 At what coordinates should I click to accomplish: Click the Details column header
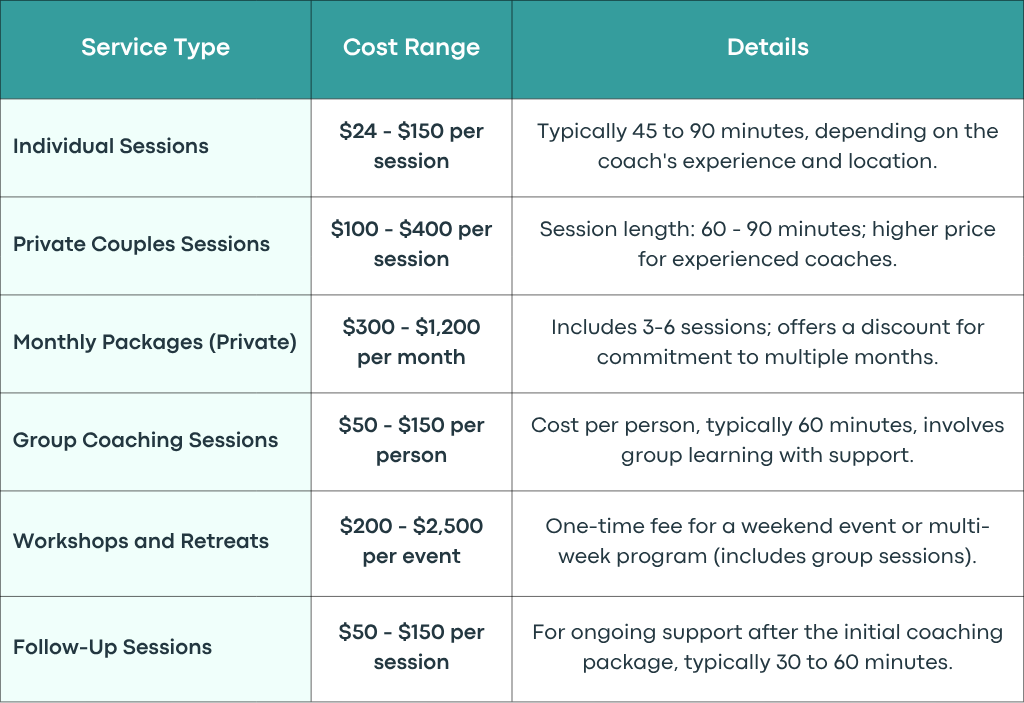pos(767,47)
